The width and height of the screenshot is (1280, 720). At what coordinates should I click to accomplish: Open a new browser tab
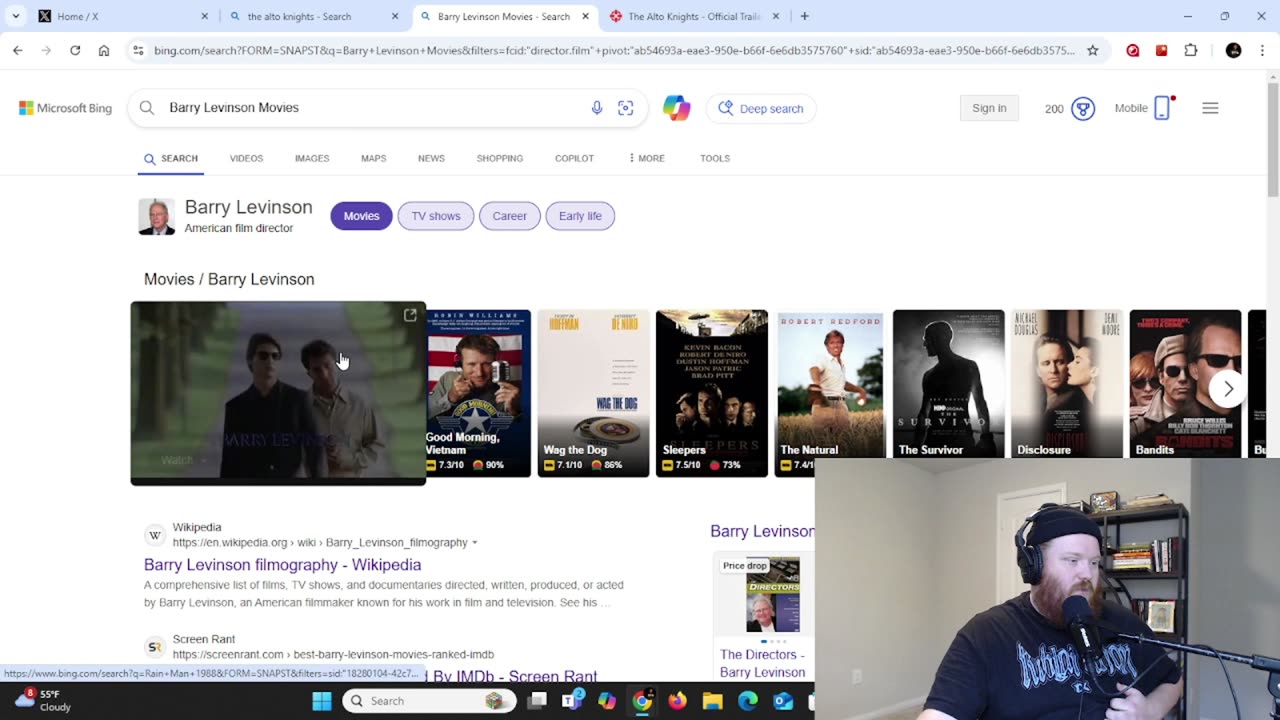tap(804, 16)
